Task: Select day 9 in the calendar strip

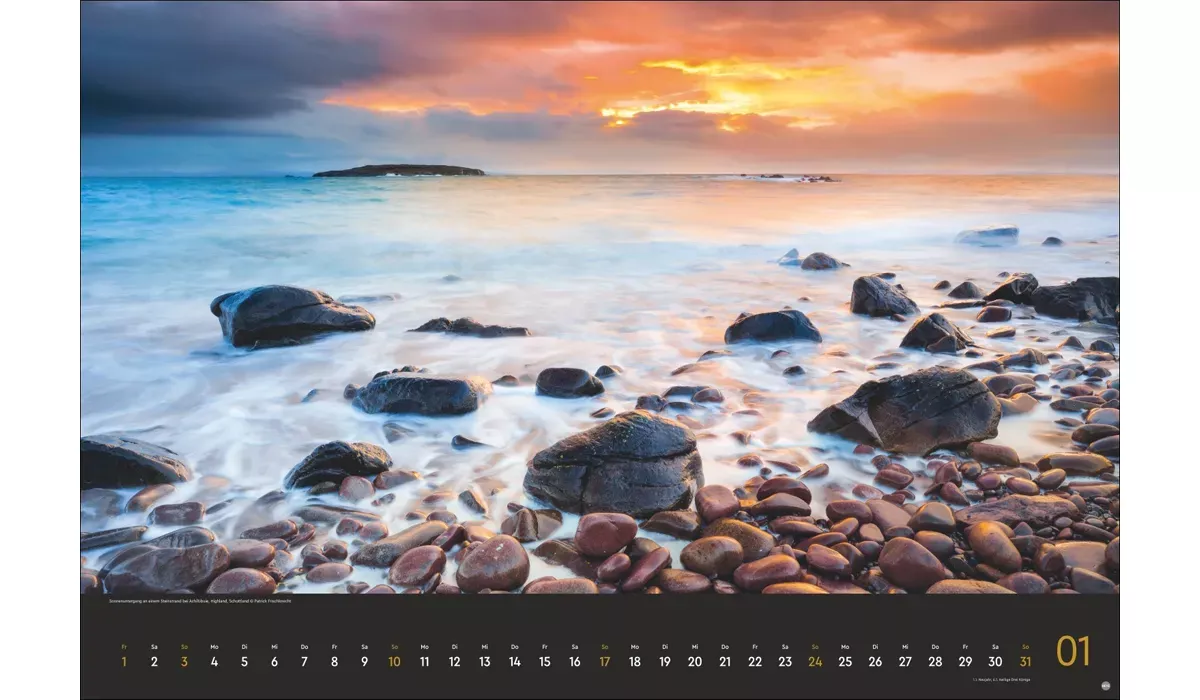Action: point(364,656)
